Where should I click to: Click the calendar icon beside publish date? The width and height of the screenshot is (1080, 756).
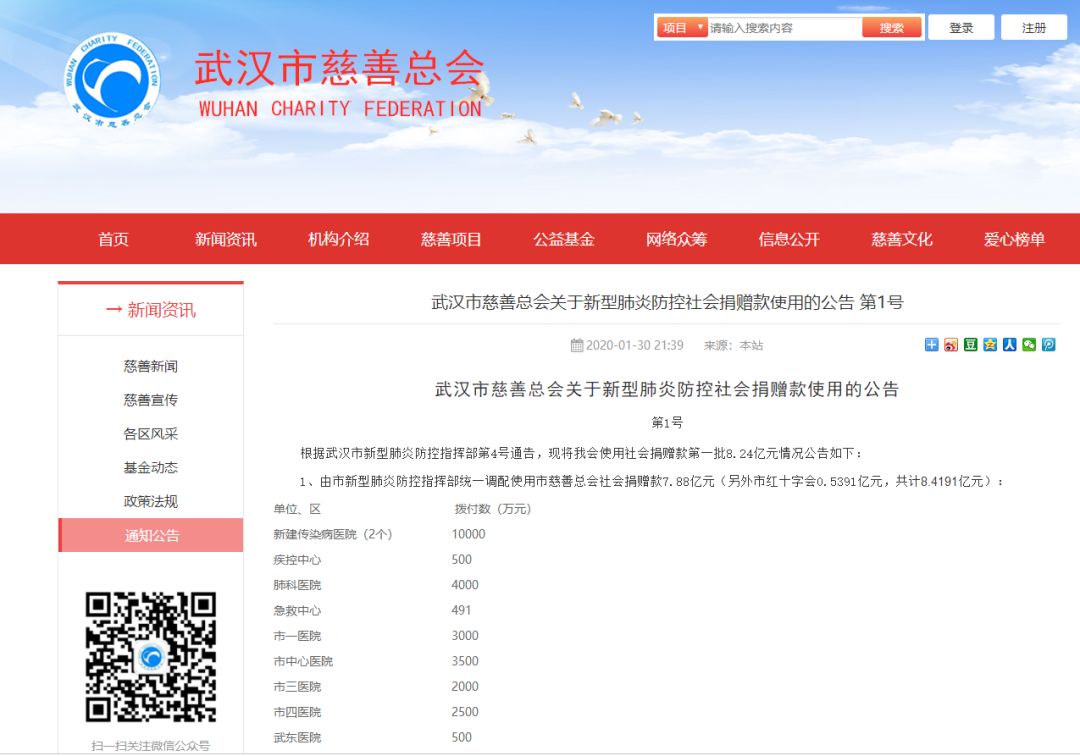pos(577,345)
